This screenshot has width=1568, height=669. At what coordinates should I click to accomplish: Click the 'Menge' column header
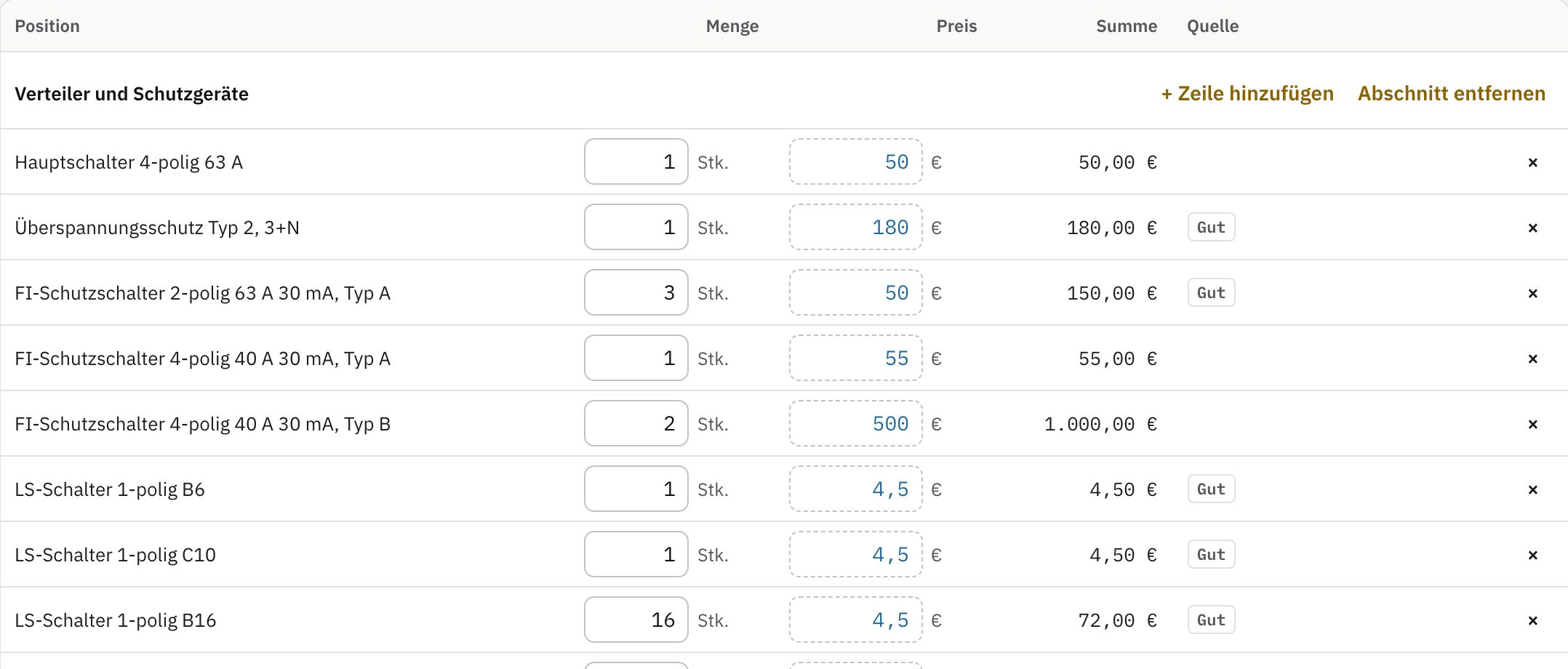732,26
